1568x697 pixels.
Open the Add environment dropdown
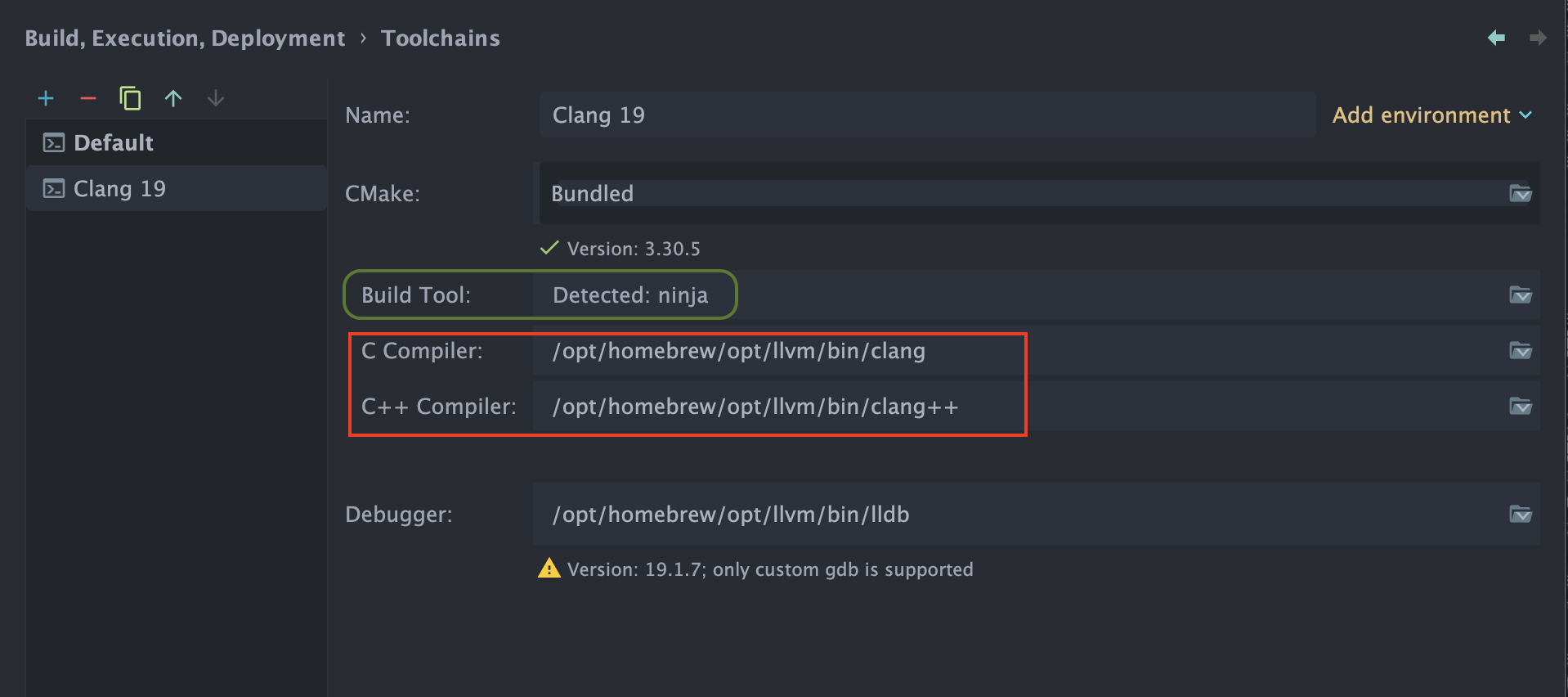[x=1431, y=115]
